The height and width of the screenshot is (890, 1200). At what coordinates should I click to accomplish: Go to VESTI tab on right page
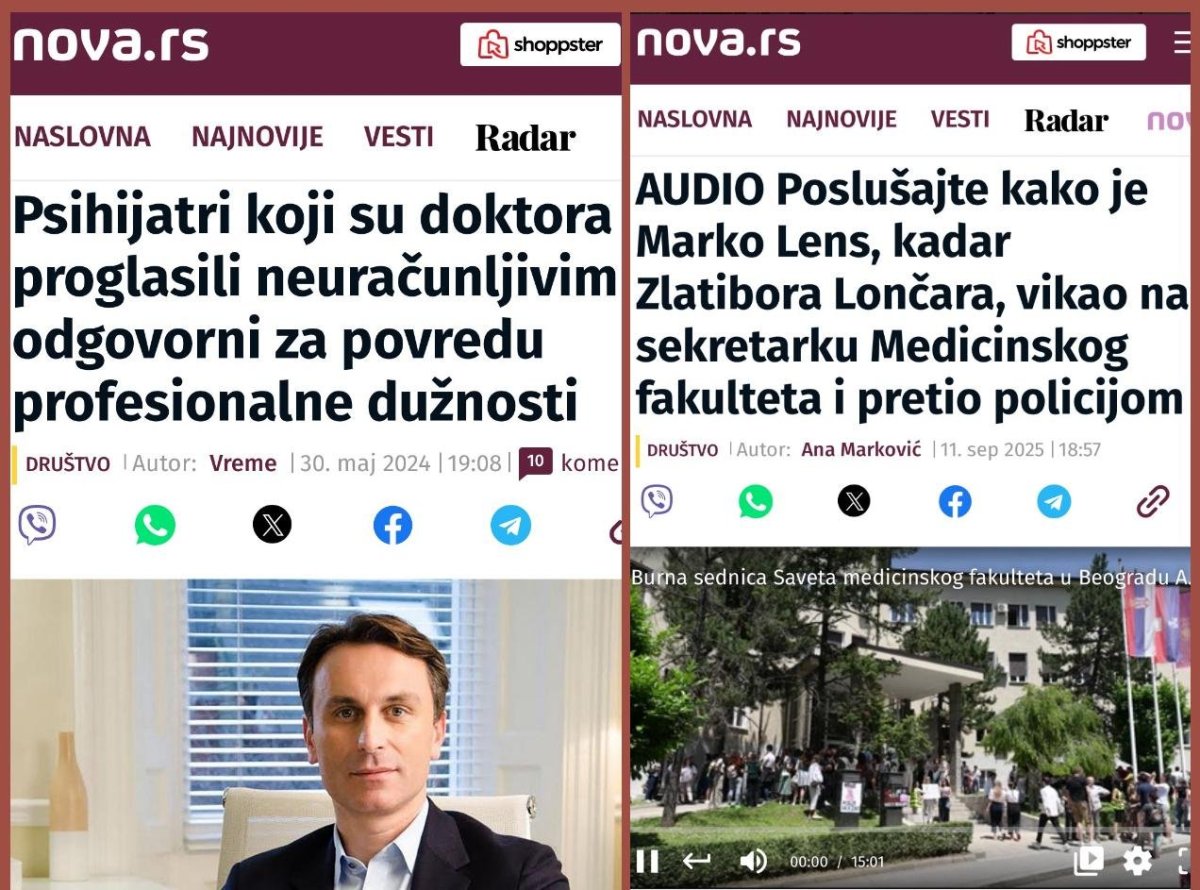click(x=960, y=120)
